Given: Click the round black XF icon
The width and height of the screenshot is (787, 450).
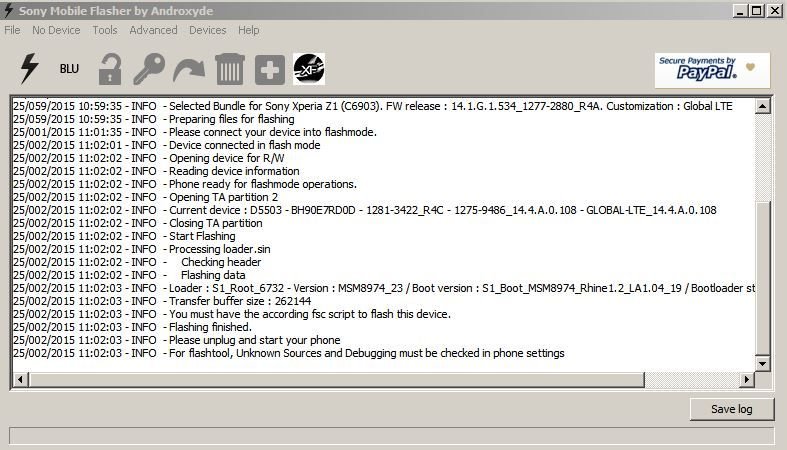Looking at the screenshot, I should 309,69.
